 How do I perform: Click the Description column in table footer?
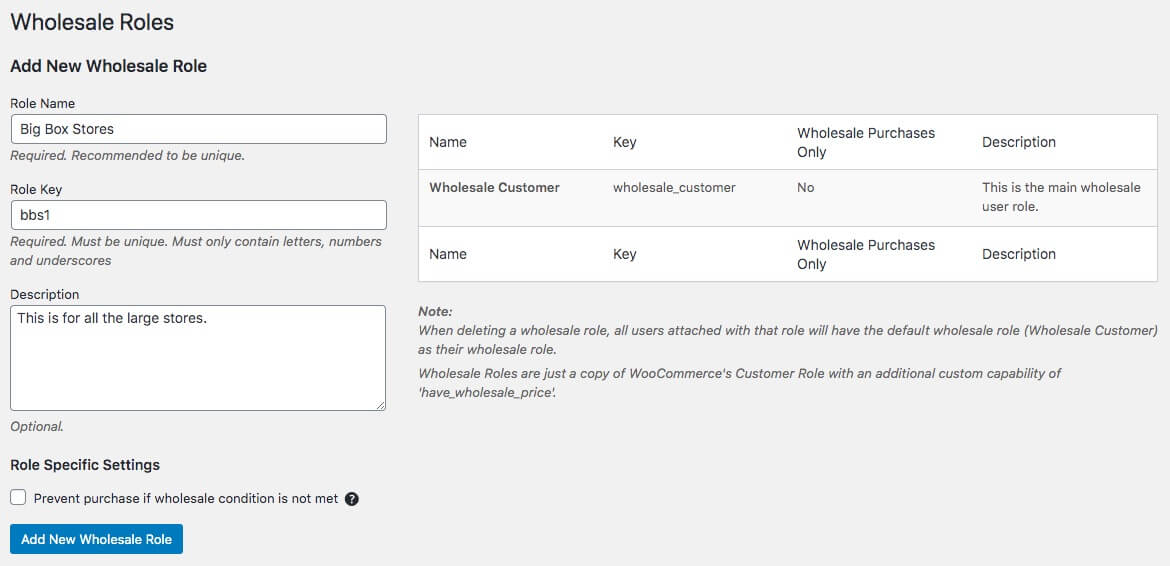tap(1018, 254)
